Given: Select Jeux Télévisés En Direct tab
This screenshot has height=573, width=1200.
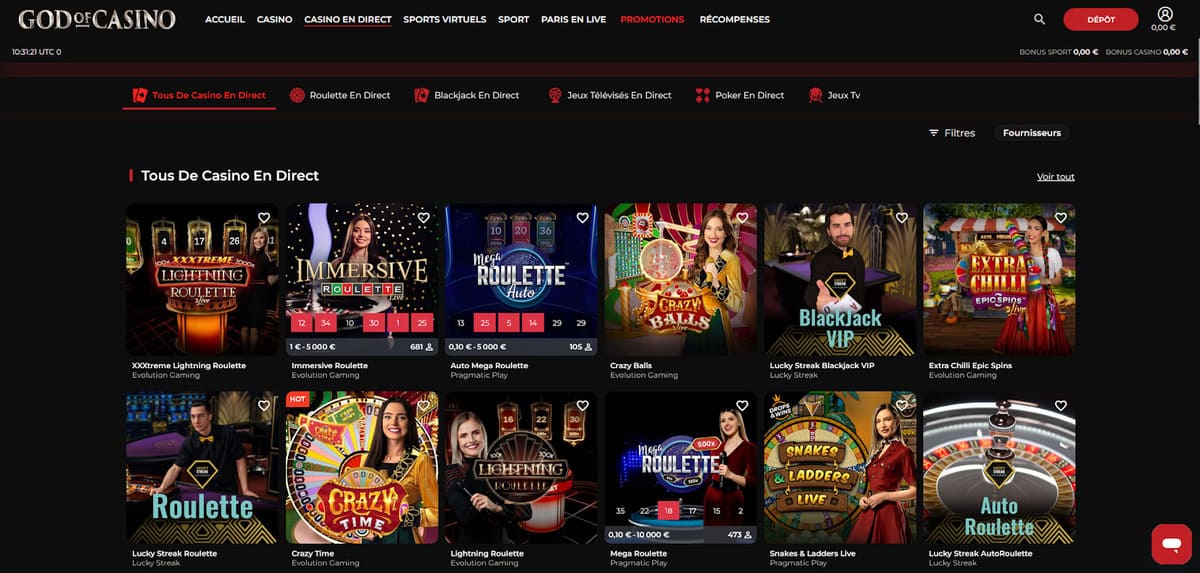Looking at the screenshot, I should (x=609, y=95).
